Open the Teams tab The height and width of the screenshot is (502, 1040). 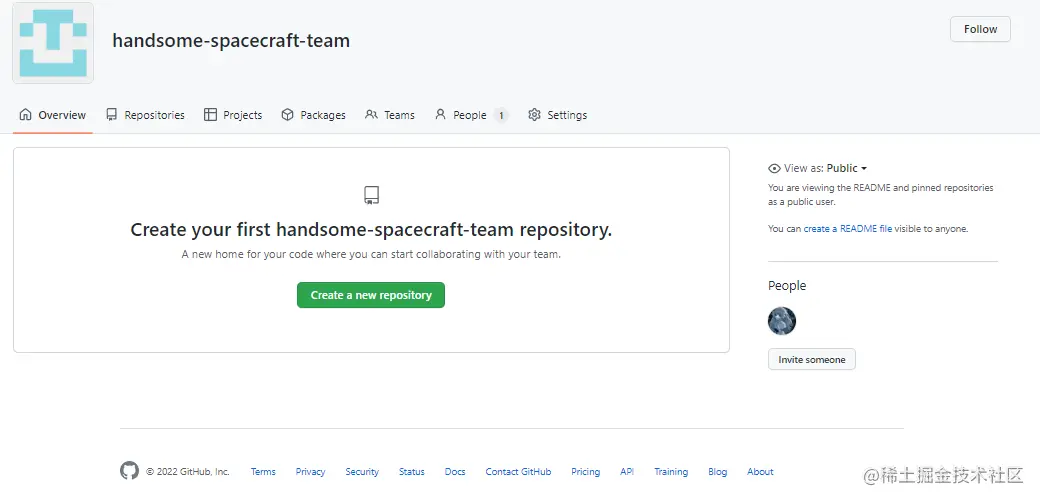(390, 115)
